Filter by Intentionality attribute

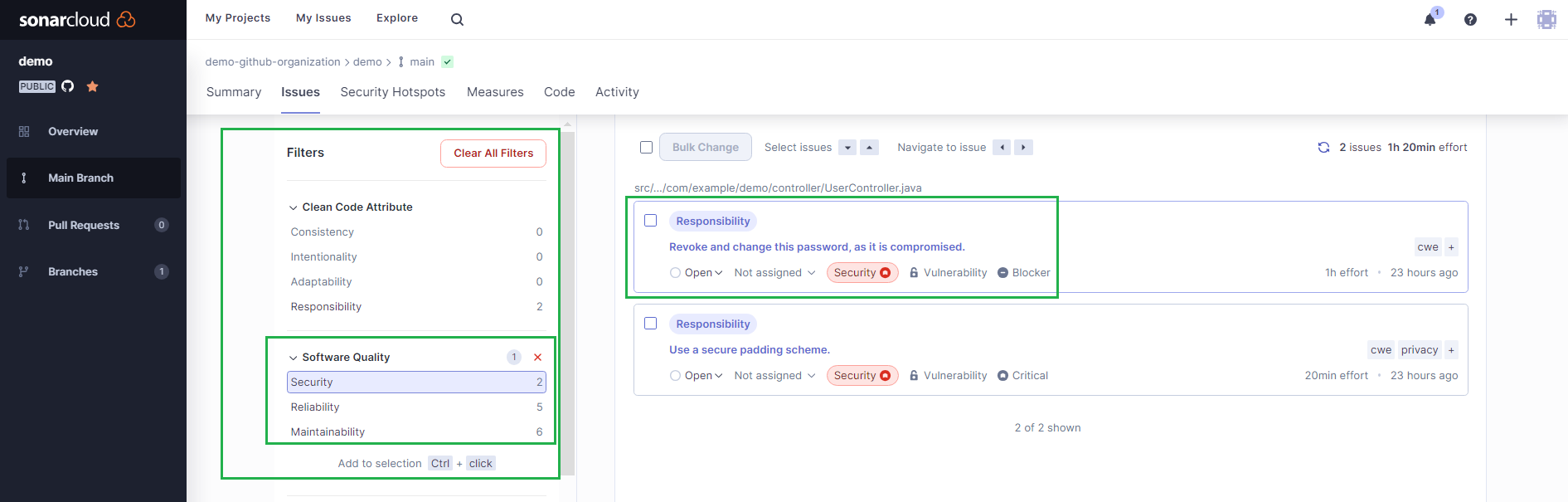point(416,257)
